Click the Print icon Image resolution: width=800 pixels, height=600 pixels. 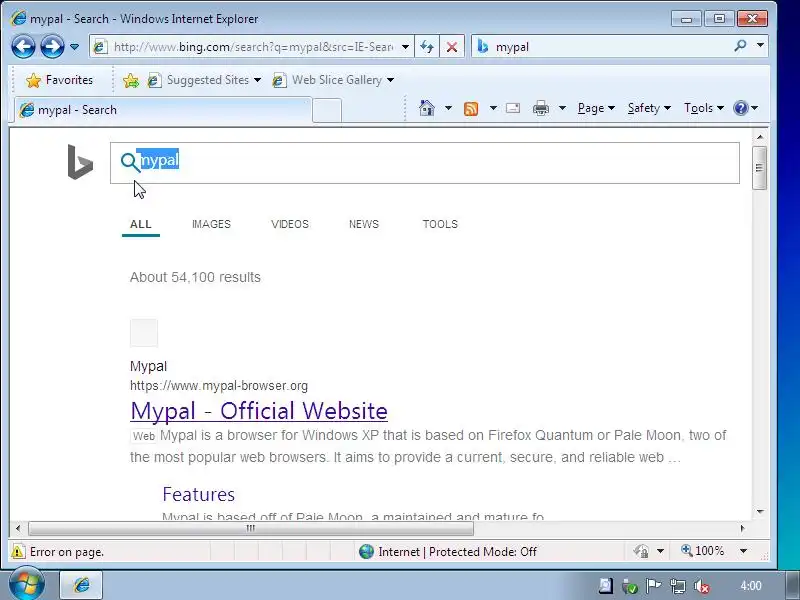point(541,108)
